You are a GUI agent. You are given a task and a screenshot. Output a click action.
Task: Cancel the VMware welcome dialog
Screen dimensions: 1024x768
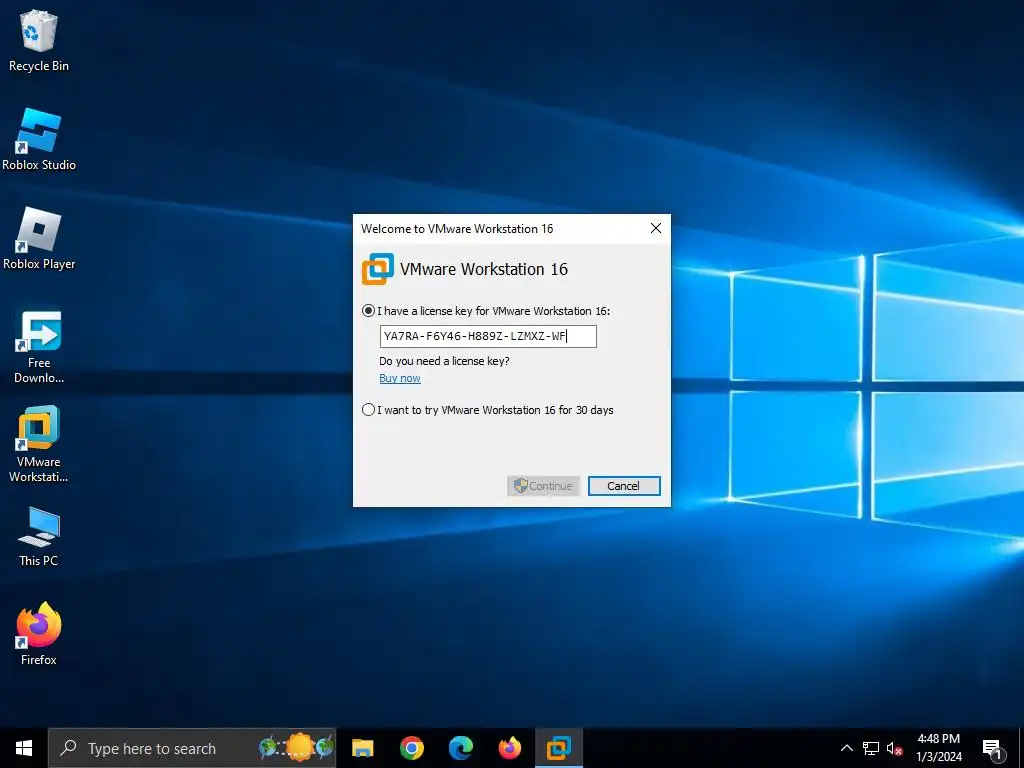pyautogui.click(x=624, y=486)
